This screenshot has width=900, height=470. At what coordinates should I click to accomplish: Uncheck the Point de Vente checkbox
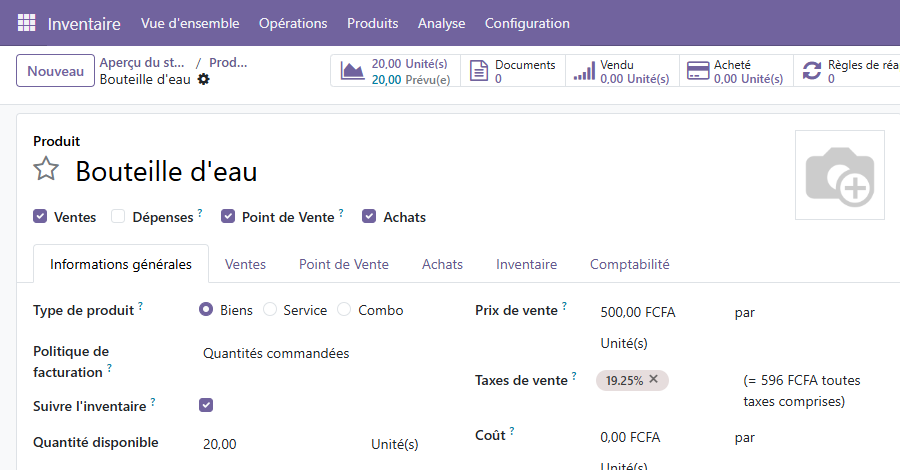pos(228,216)
